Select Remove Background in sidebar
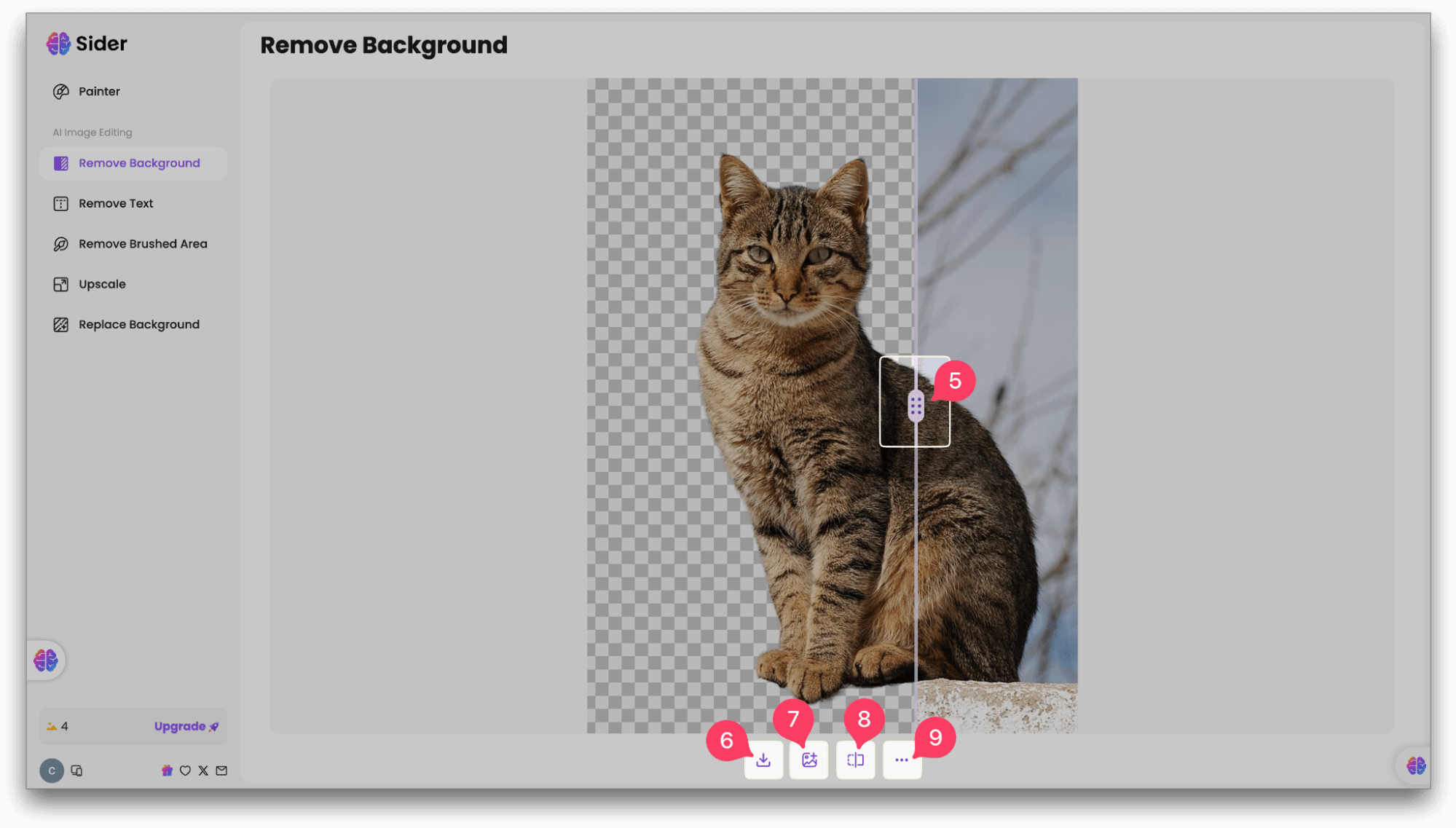Image resolution: width=1456 pixels, height=828 pixels. click(x=138, y=163)
